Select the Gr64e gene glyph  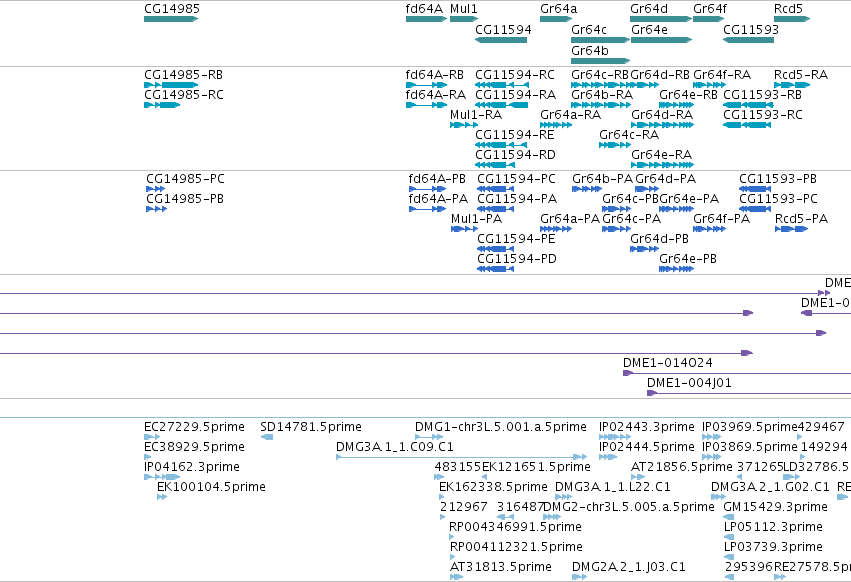tap(662, 40)
